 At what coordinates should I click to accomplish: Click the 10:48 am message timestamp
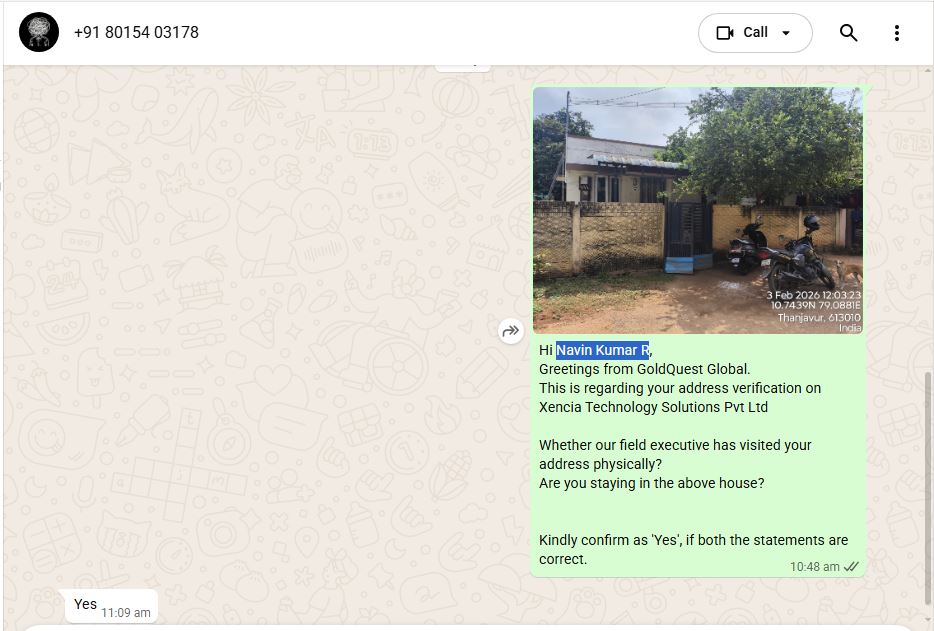814,566
